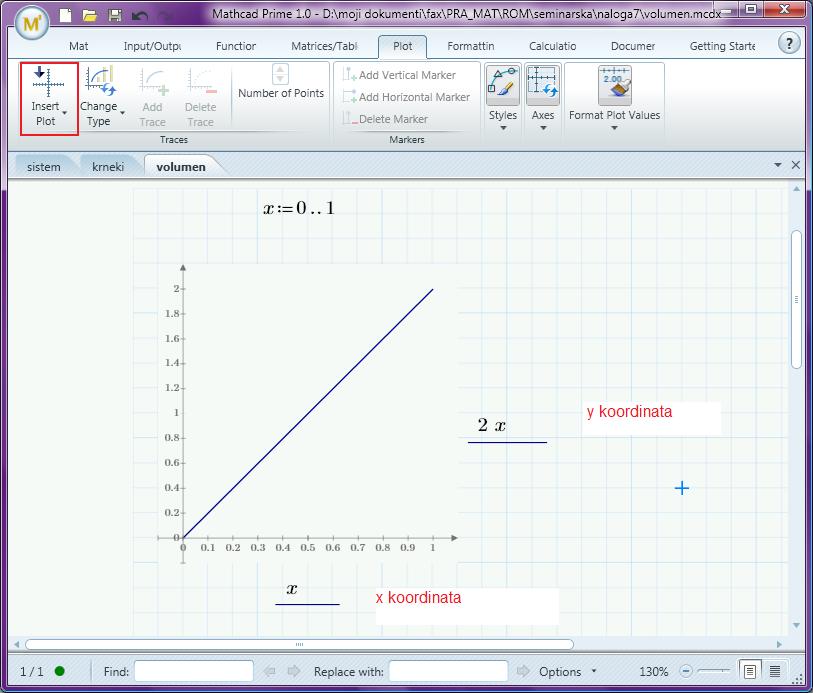Switch to the sistem worksheet tab

point(44,167)
